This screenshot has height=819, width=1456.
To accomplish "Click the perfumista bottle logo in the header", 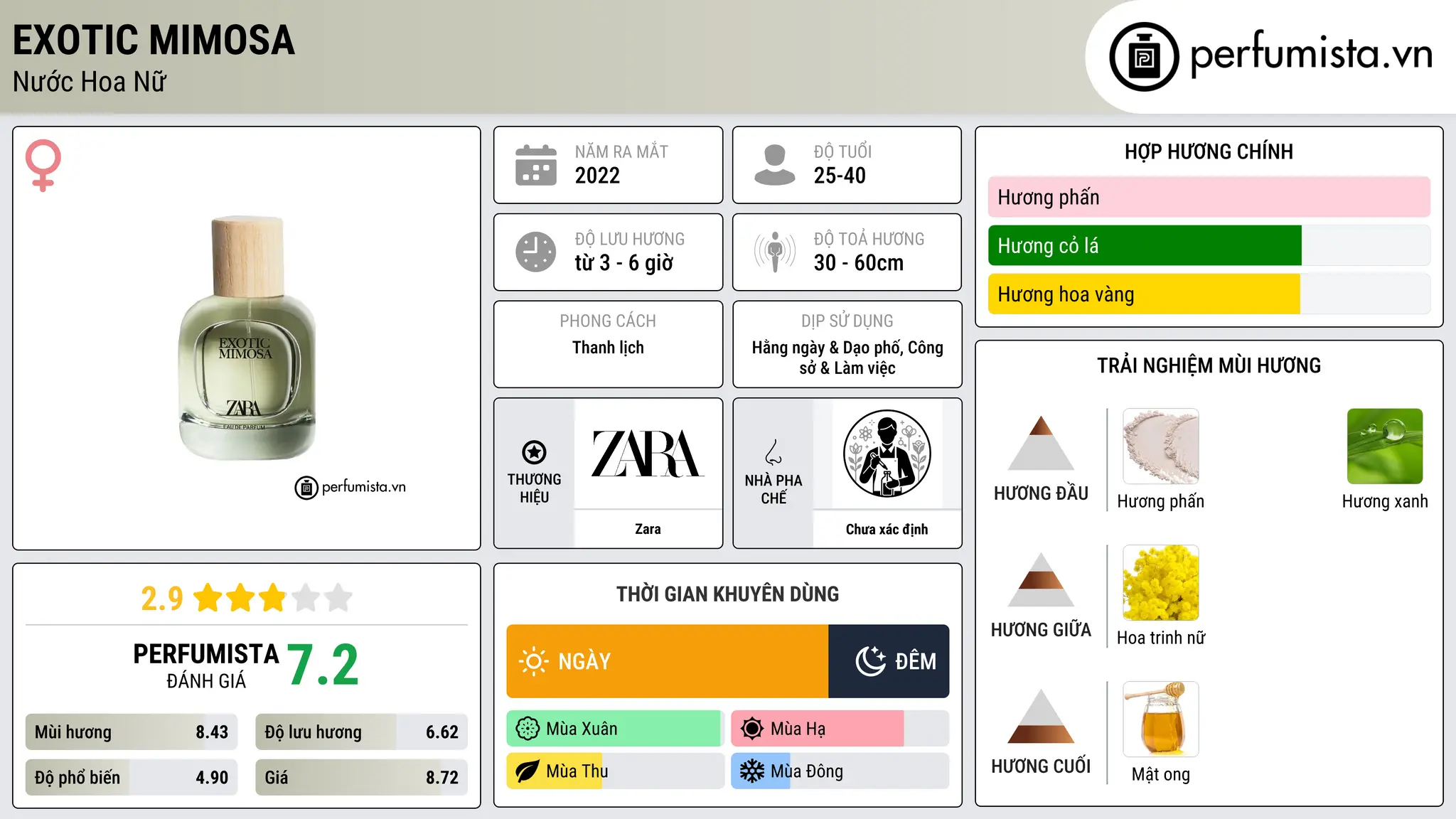I will click(1144, 57).
